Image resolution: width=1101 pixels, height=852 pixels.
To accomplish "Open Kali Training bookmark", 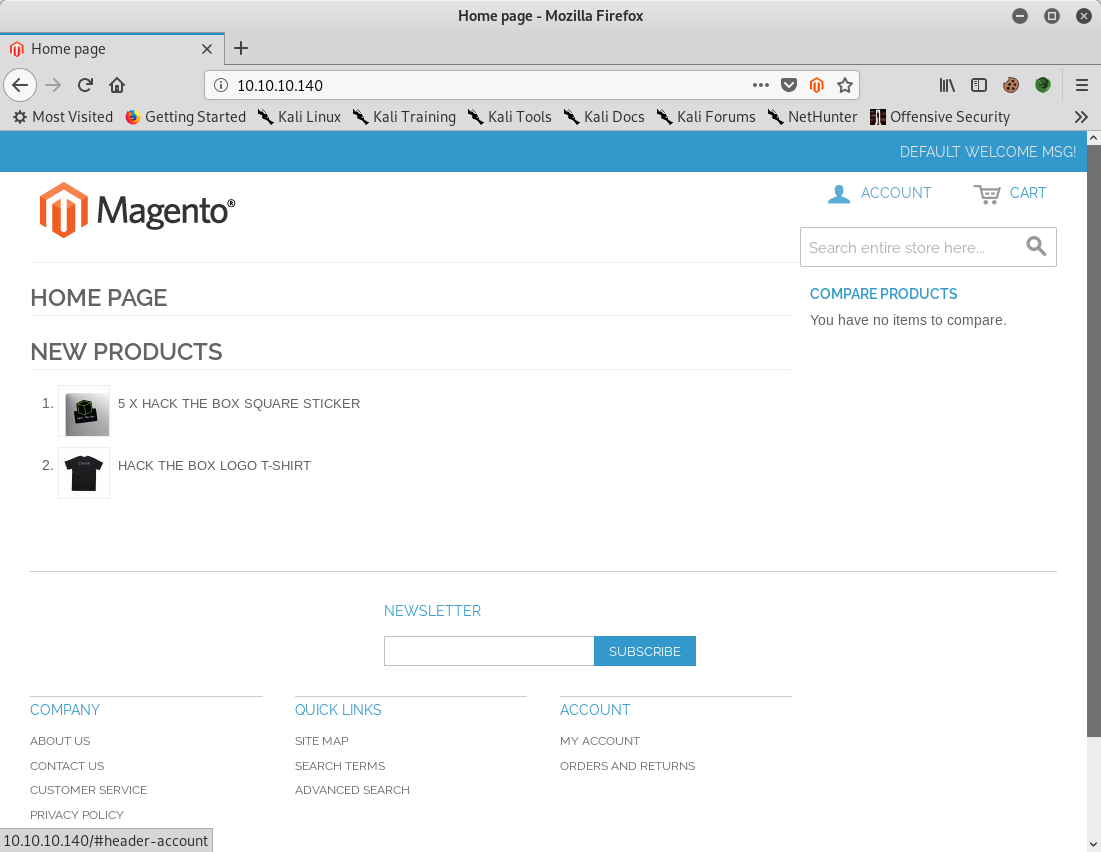I will coord(404,117).
